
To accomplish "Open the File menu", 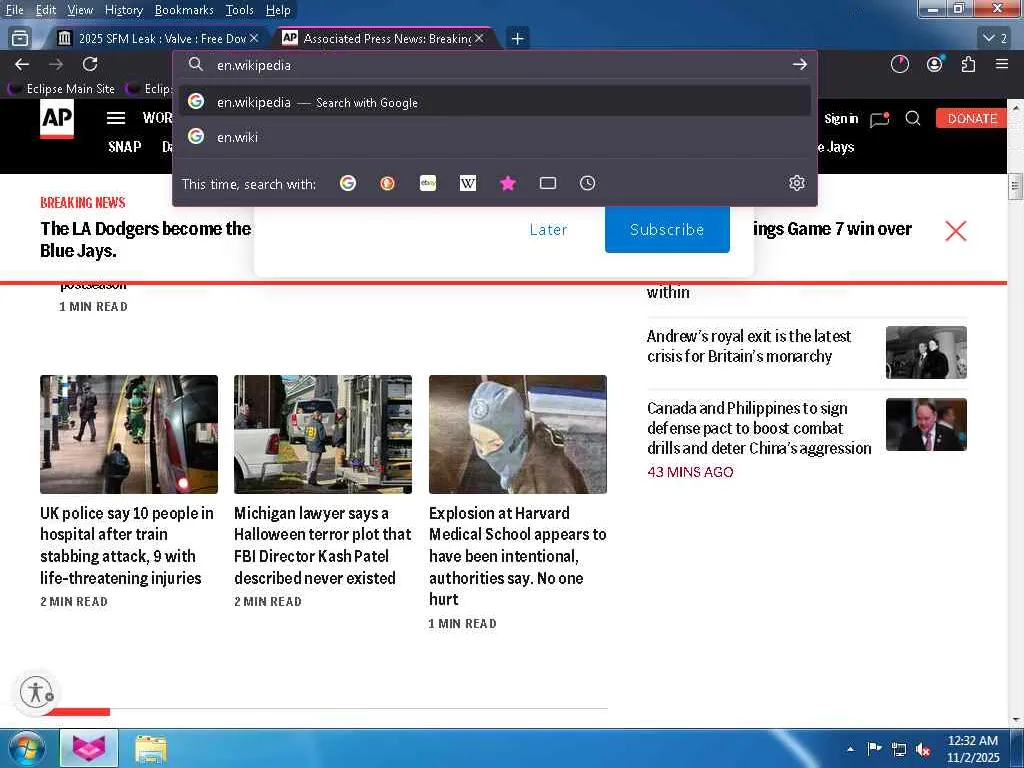I will [14, 10].
